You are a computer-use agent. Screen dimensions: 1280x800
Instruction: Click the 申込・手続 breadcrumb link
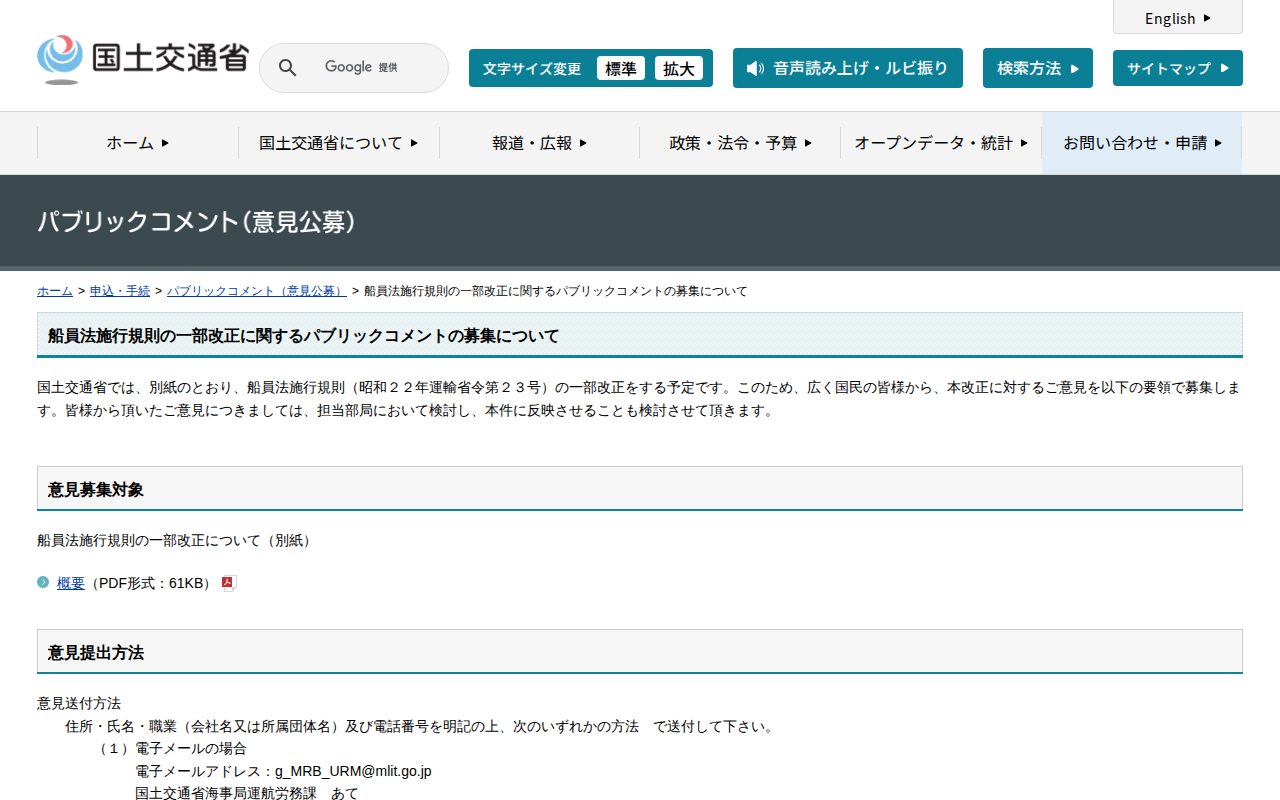click(119, 290)
